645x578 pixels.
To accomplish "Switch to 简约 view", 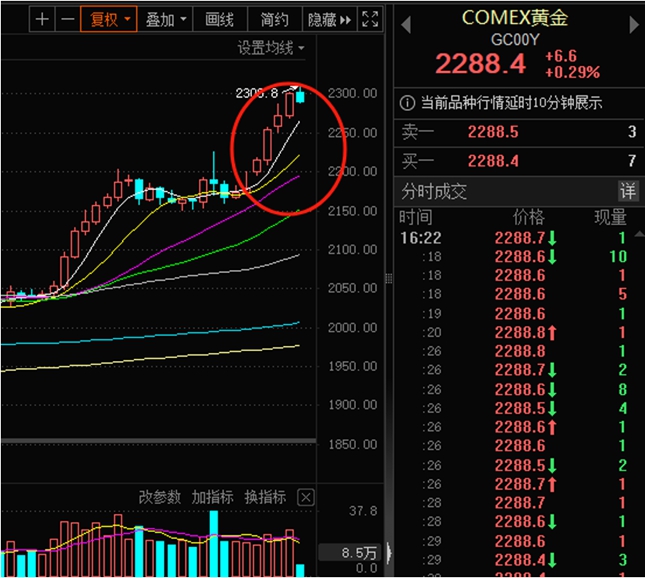I will click(274, 19).
